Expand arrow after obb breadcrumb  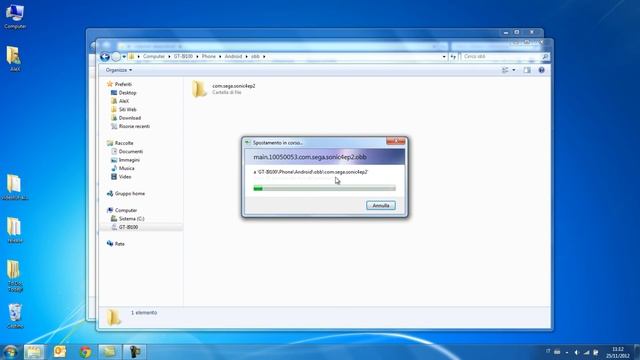click(264, 56)
